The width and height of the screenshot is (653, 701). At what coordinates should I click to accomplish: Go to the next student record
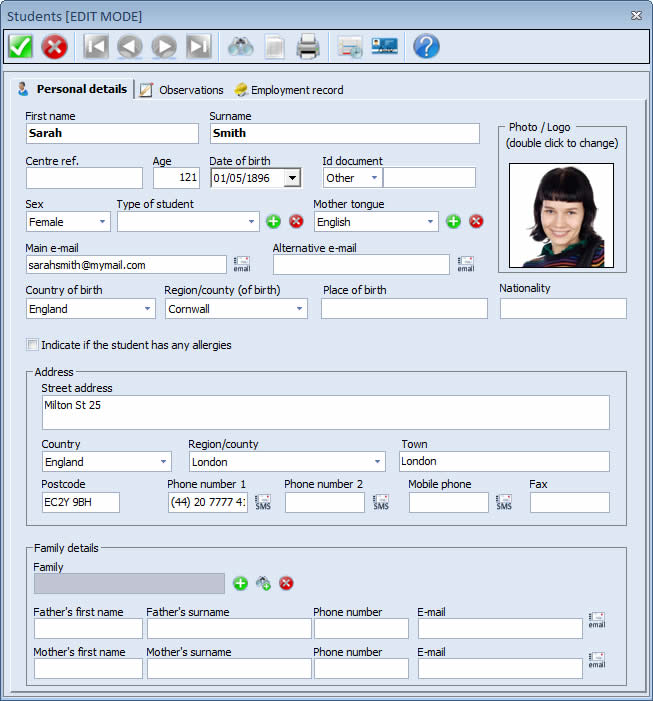click(x=164, y=46)
